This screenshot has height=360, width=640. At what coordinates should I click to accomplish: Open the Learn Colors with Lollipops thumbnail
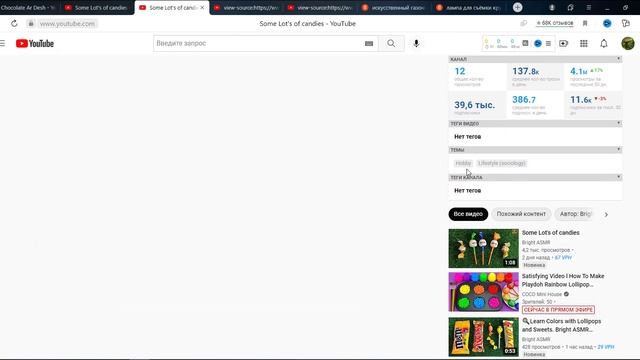point(483,337)
